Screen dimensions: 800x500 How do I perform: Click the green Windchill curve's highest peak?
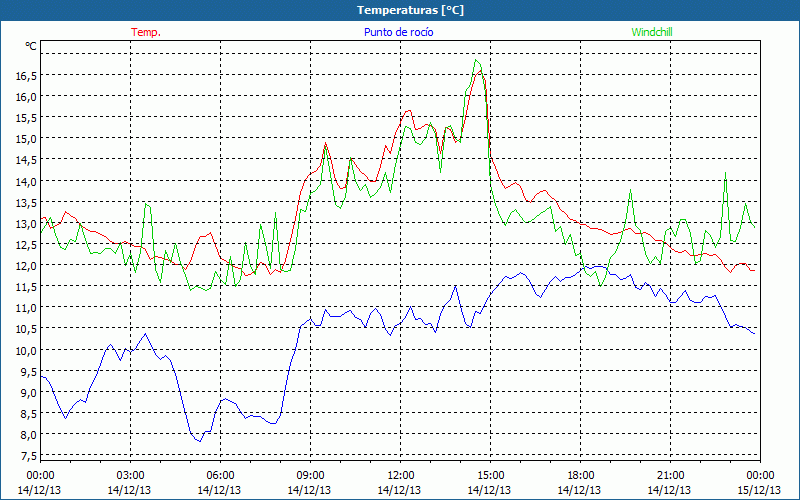pyautogui.click(x=476, y=60)
